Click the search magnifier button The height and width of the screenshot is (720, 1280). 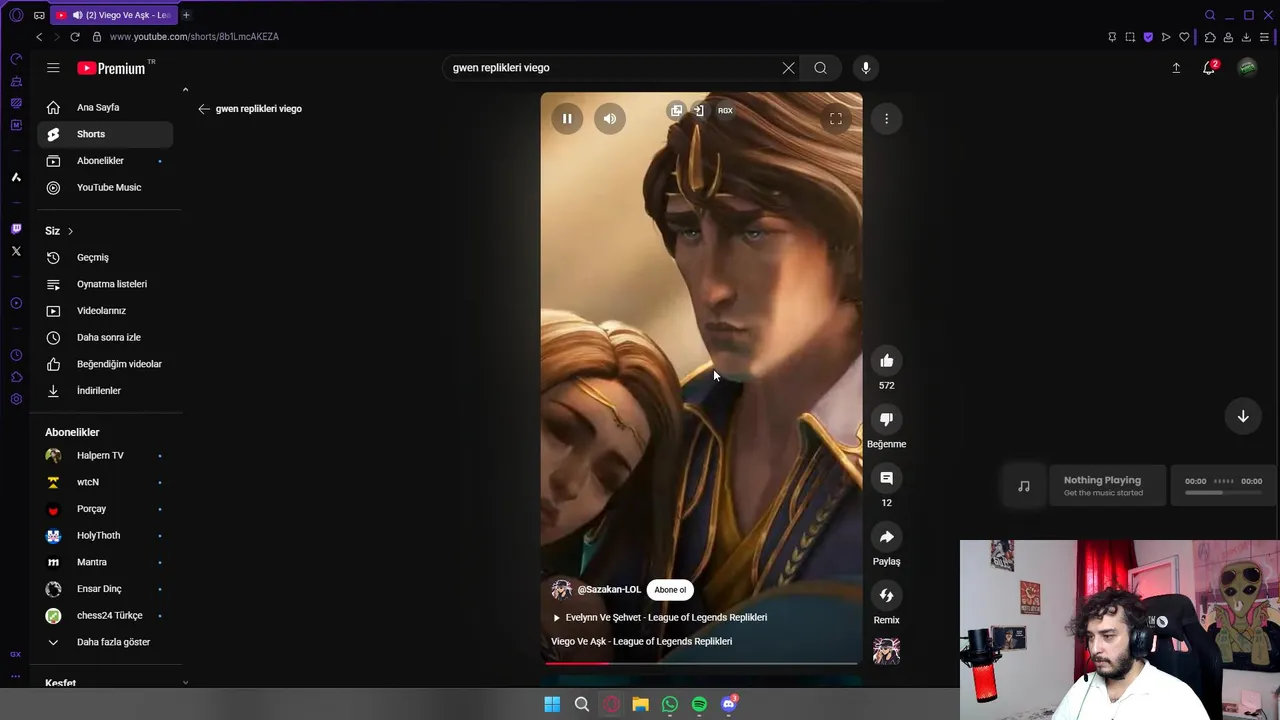point(820,68)
